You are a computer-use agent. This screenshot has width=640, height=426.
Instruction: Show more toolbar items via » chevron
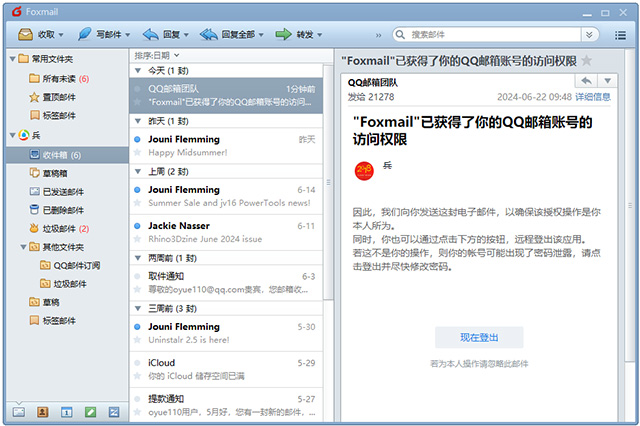378,35
